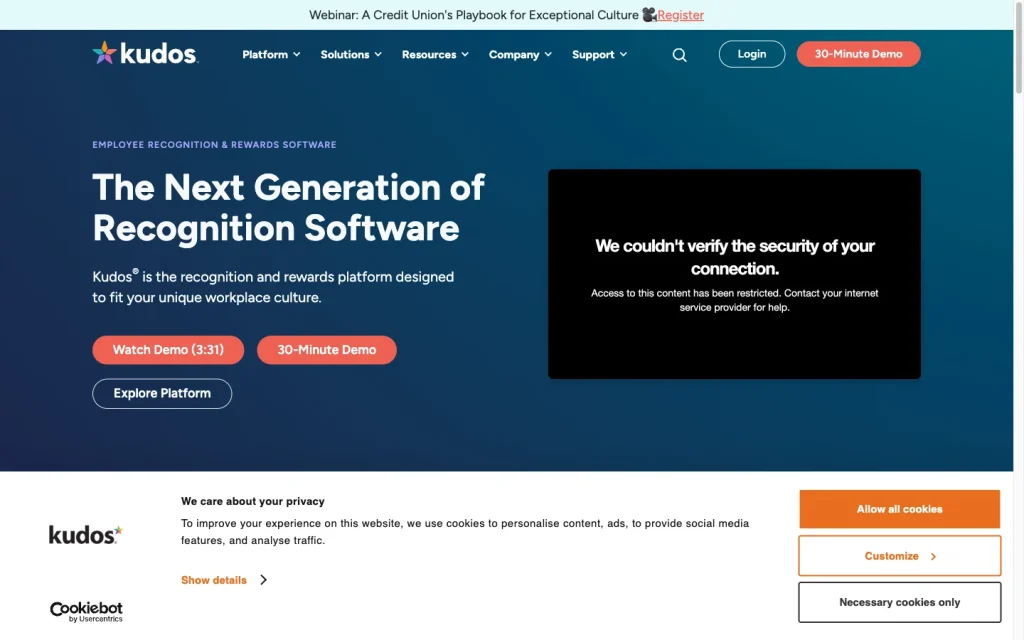Image resolution: width=1024 pixels, height=640 pixels.
Task: Choose Necessary cookies only
Action: coord(899,602)
